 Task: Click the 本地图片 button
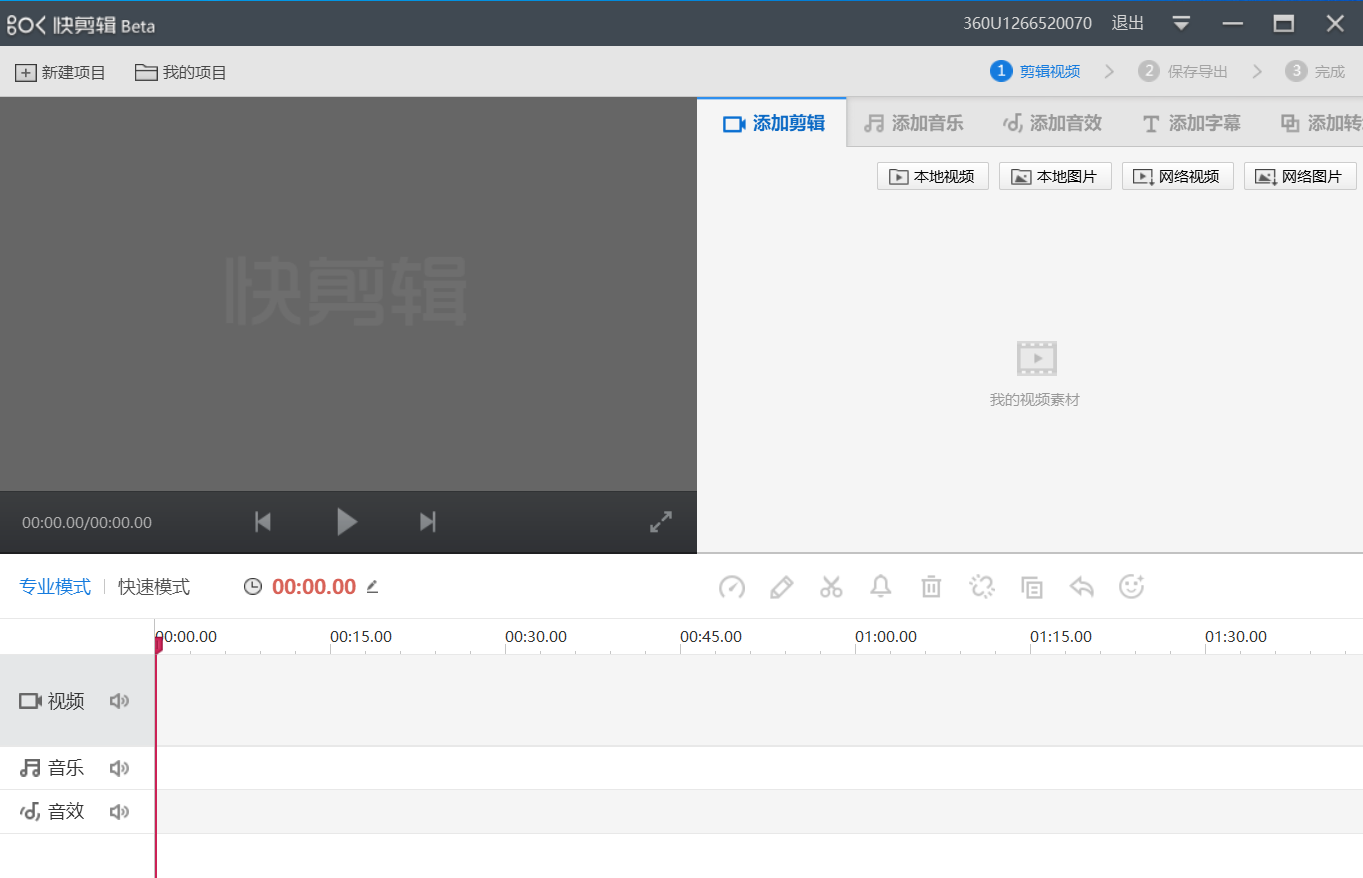pyautogui.click(x=1055, y=176)
